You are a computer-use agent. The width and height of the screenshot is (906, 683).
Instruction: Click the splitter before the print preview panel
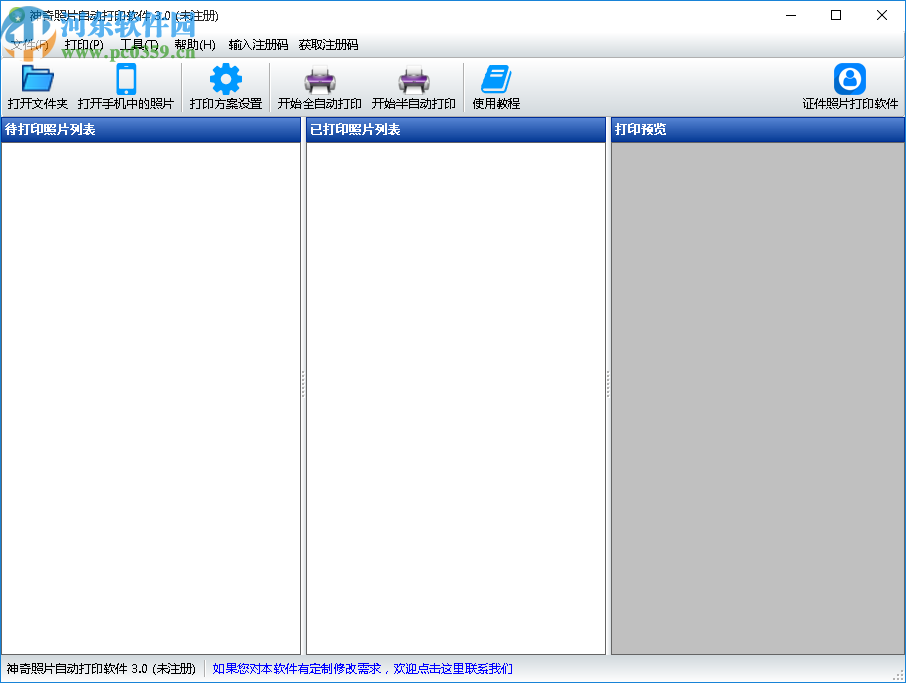pos(608,386)
